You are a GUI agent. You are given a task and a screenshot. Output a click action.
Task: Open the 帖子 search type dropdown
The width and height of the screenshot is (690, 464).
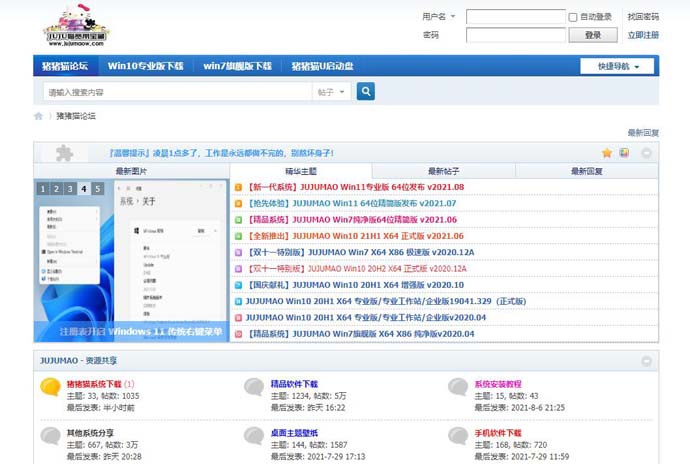pos(333,92)
